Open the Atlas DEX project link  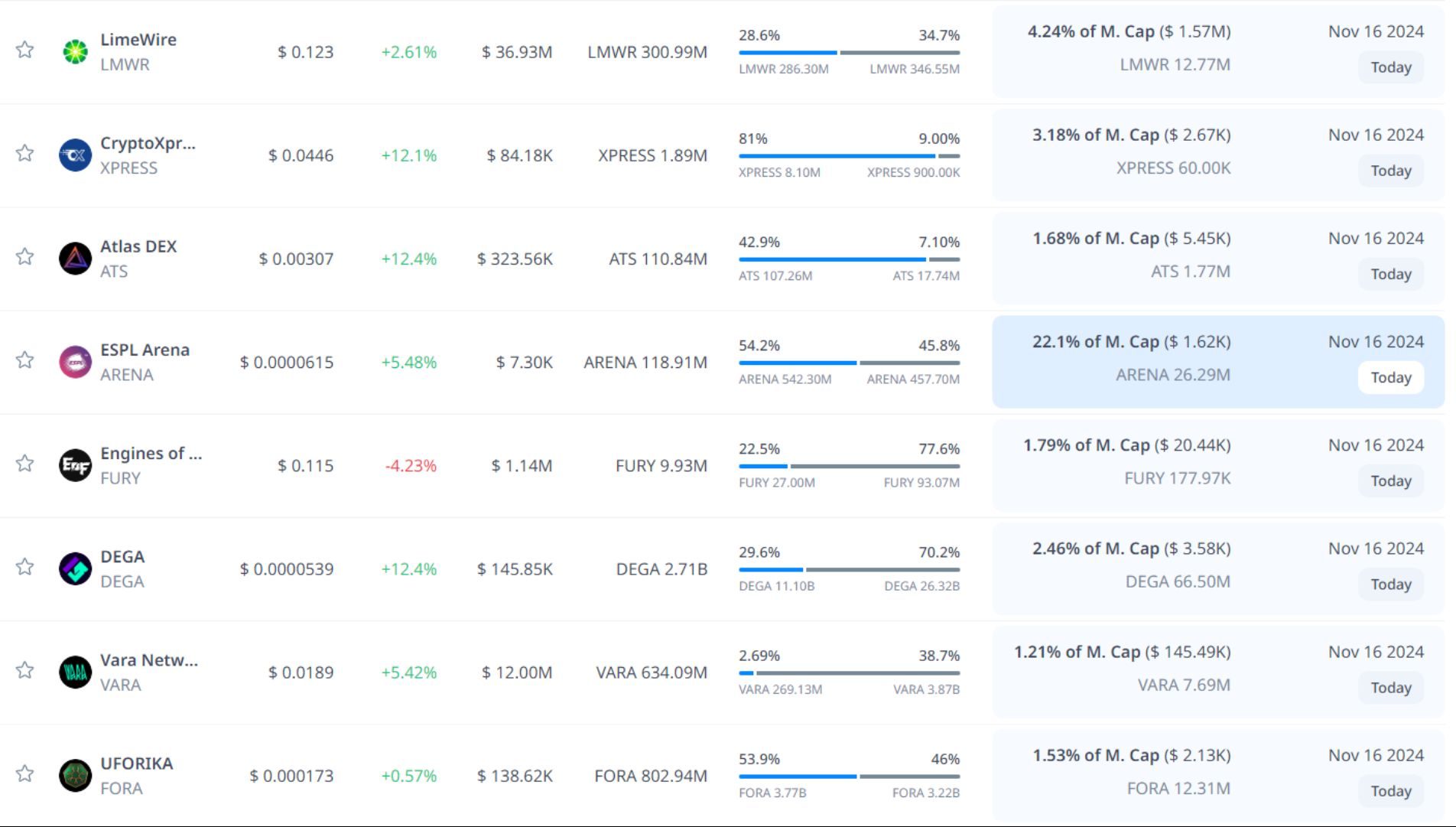coord(138,246)
